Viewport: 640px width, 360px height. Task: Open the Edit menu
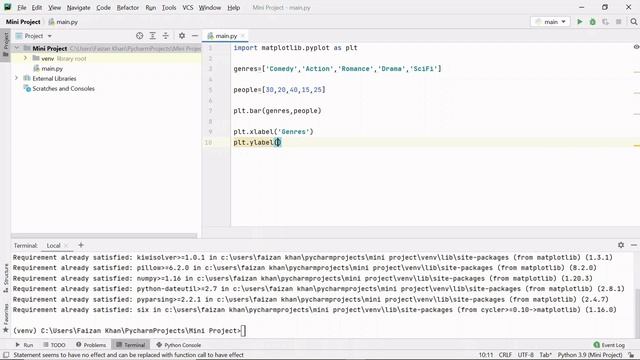pyautogui.click(x=37, y=7)
